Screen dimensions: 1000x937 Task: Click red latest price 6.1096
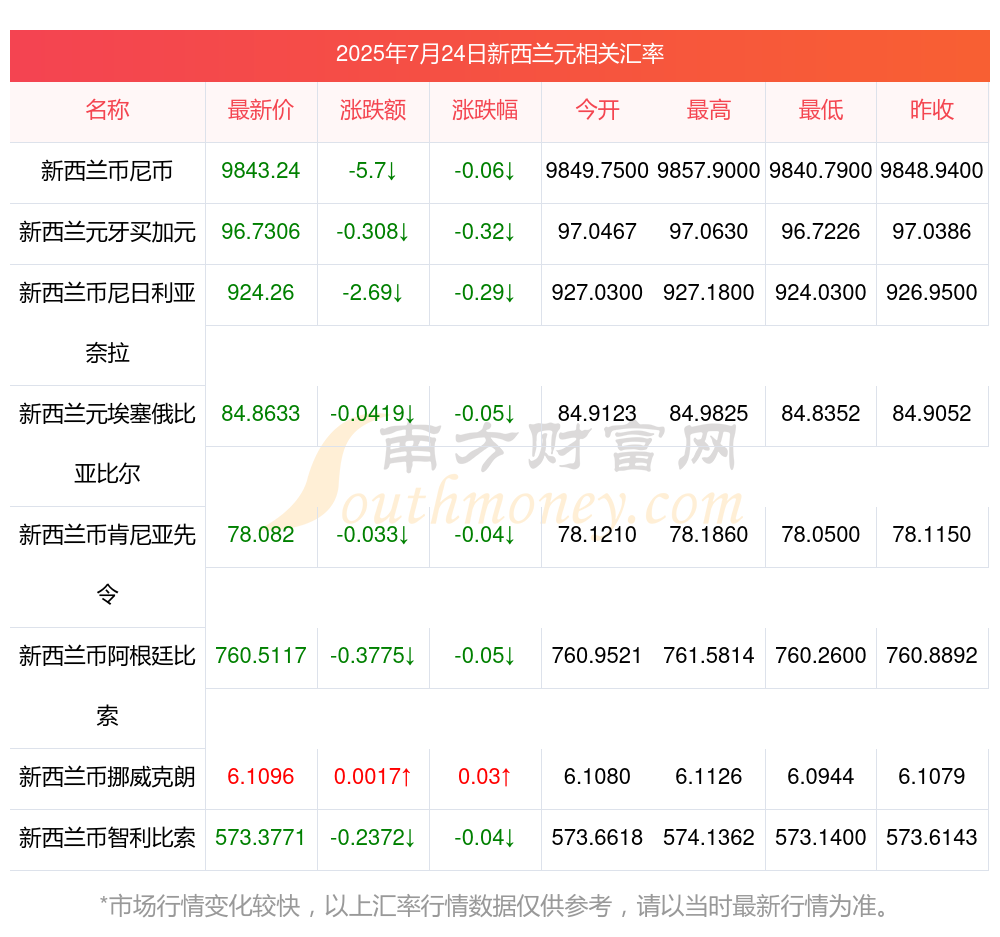coord(261,776)
